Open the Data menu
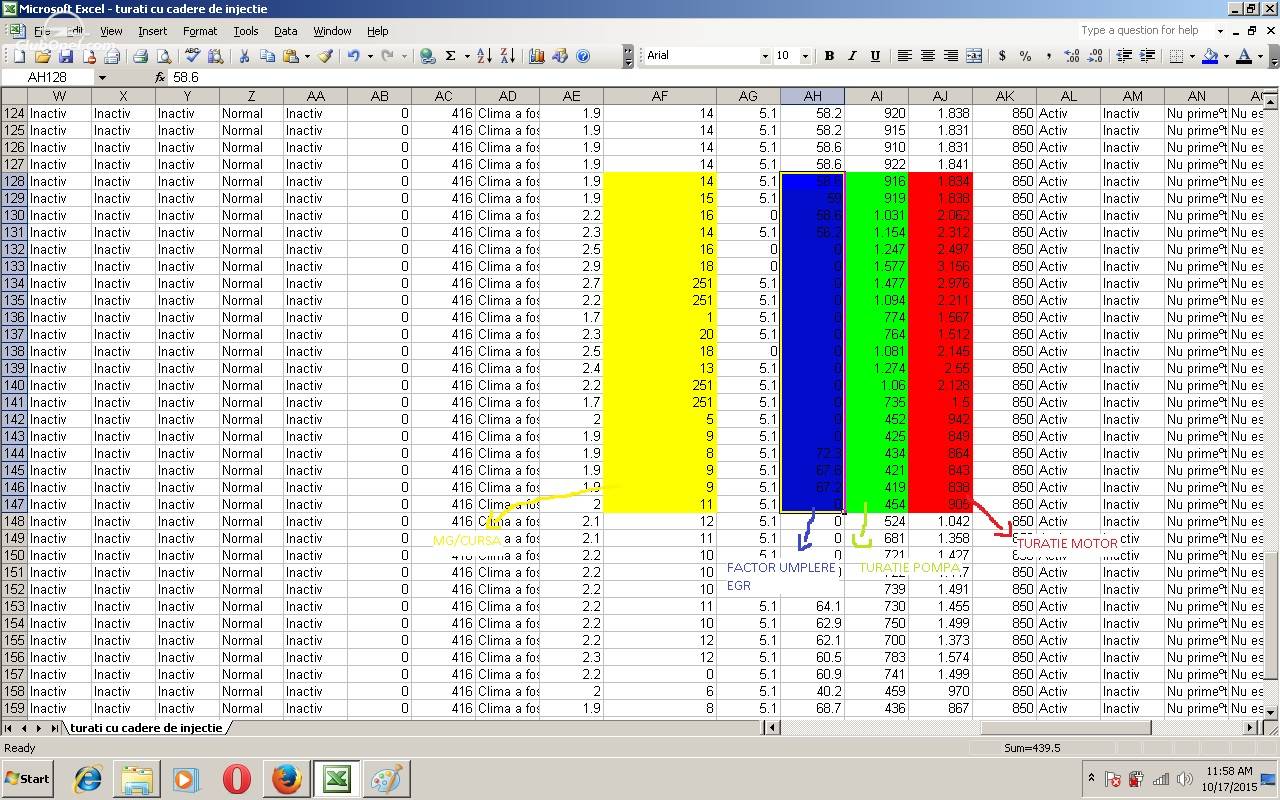The height and width of the screenshot is (800, 1280). click(x=286, y=31)
